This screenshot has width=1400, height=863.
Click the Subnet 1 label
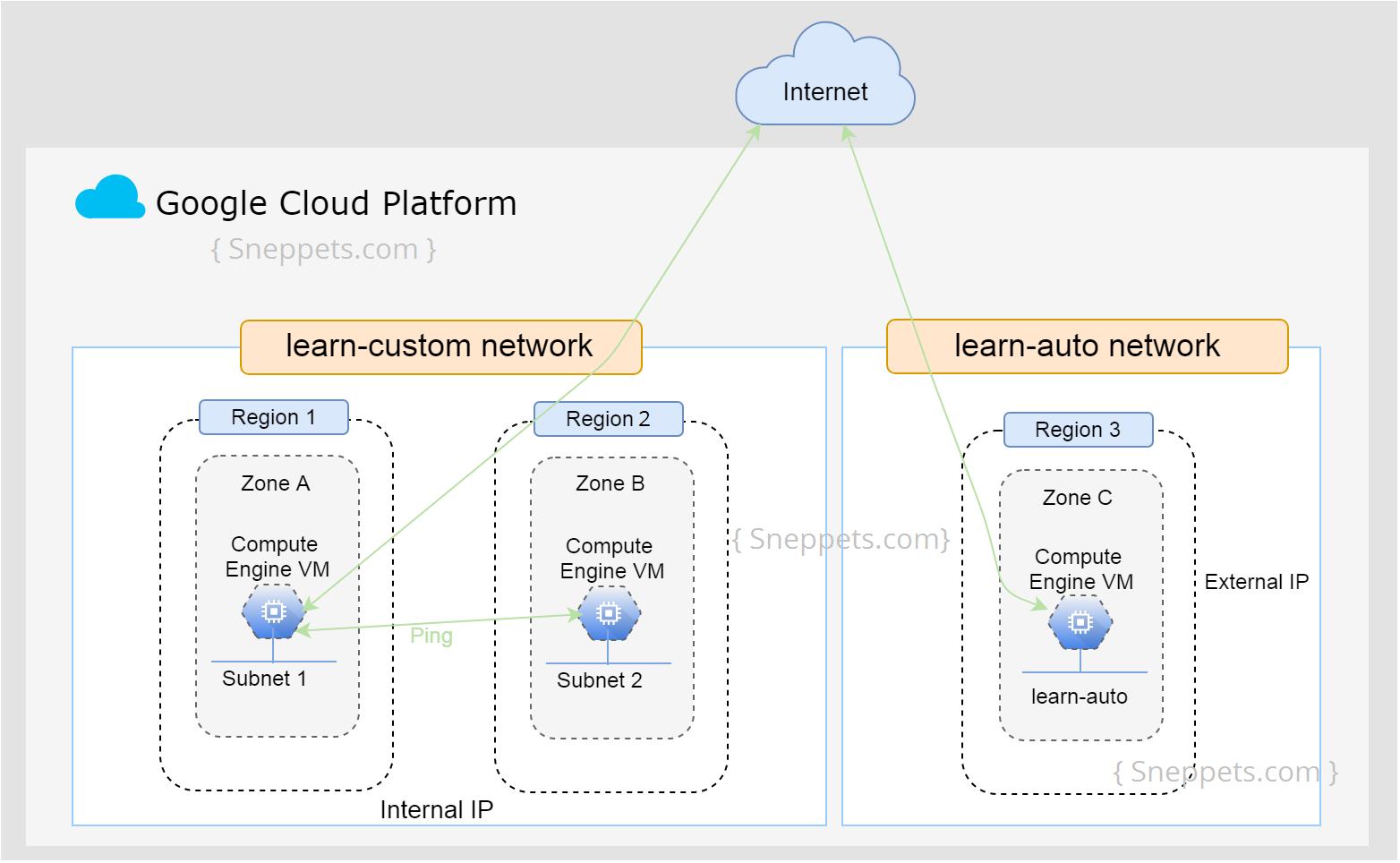(x=264, y=679)
